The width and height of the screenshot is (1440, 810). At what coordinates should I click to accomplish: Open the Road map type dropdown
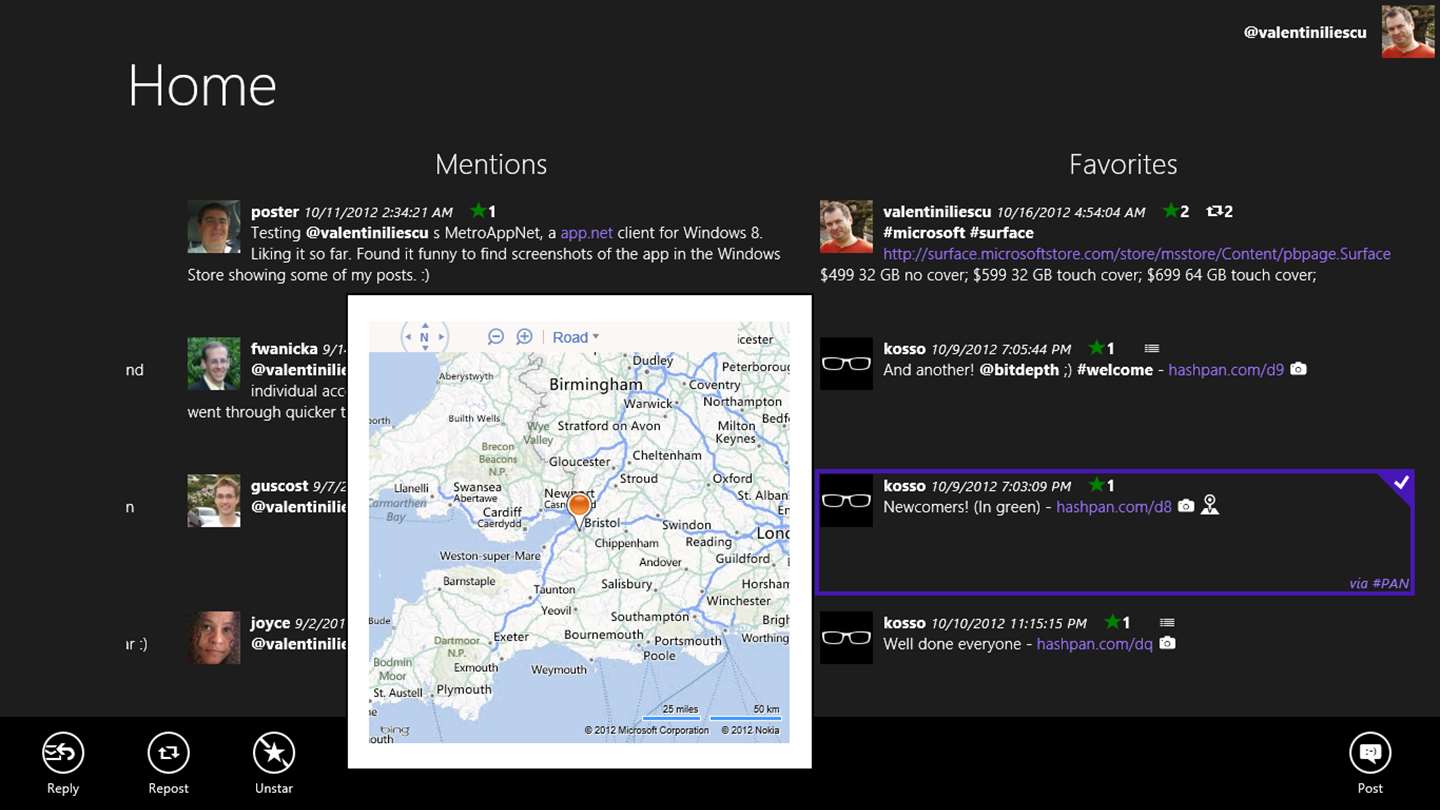(576, 337)
